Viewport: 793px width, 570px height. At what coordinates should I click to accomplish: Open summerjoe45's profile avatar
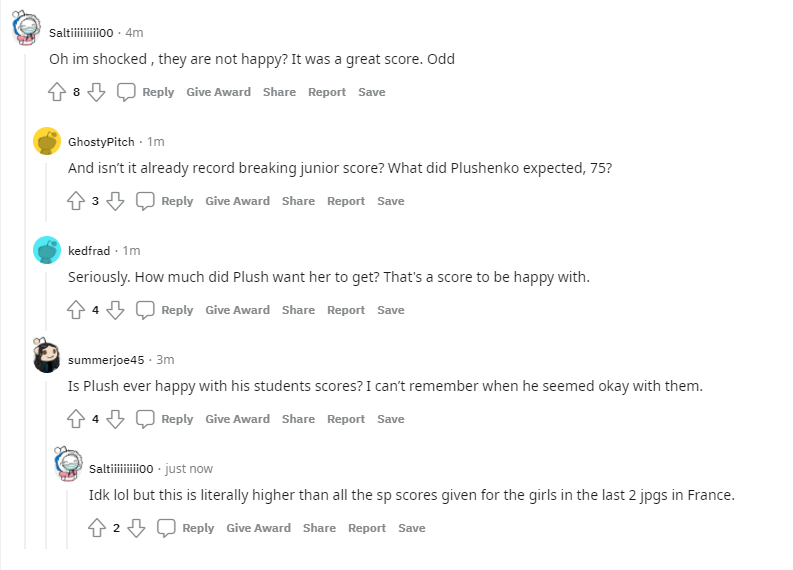coord(46,357)
